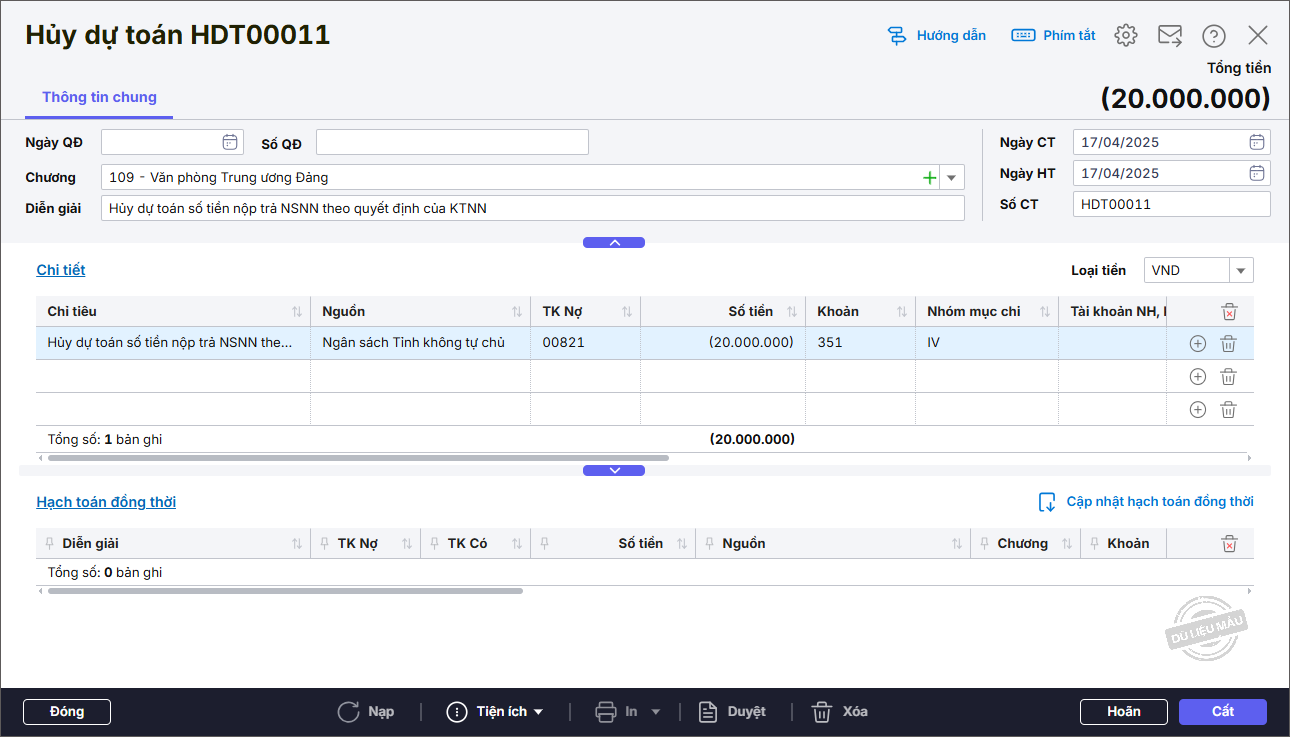Delete the first detail row
The height and width of the screenshot is (737, 1290).
coord(1228,343)
